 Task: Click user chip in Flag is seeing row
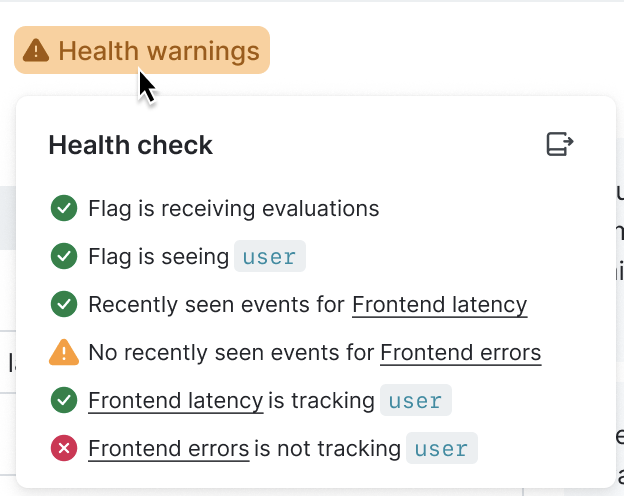coord(269,257)
